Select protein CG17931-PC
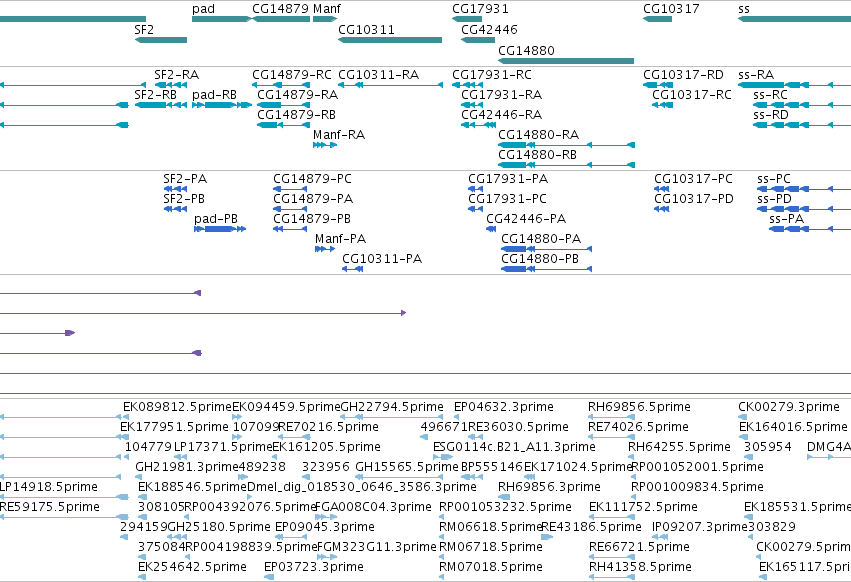This screenshot has height=582, width=851. coord(507,199)
